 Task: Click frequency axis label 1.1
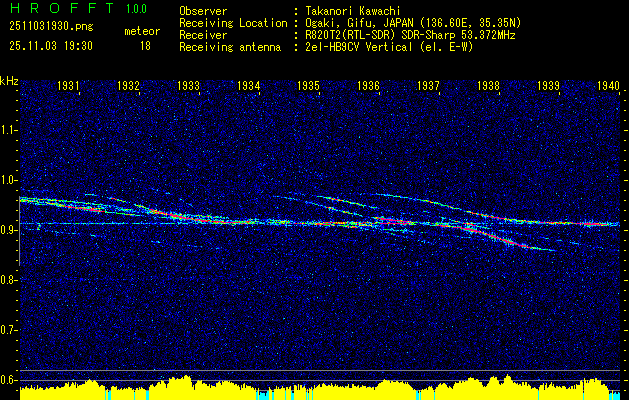pyautogui.click(x=8, y=130)
